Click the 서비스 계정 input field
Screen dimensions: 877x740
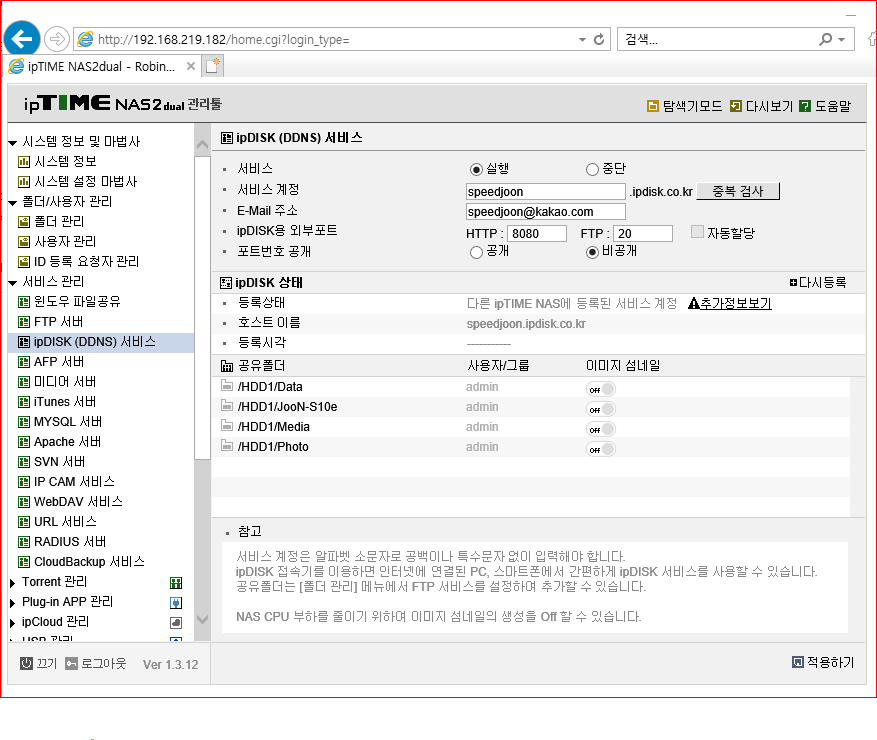click(546, 192)
